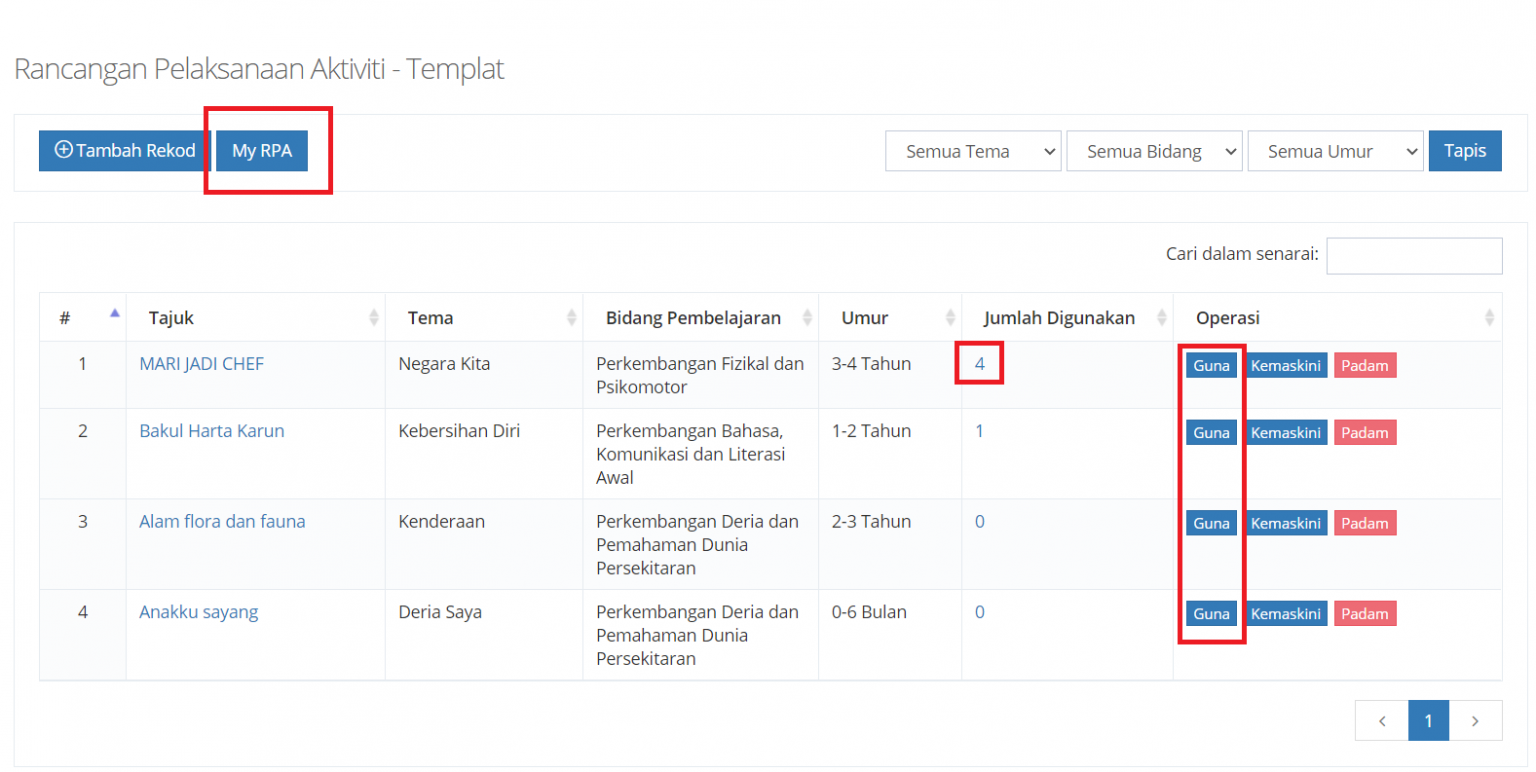Click Kemaskini on Bakul Harta Karun row

(1286, 432)
